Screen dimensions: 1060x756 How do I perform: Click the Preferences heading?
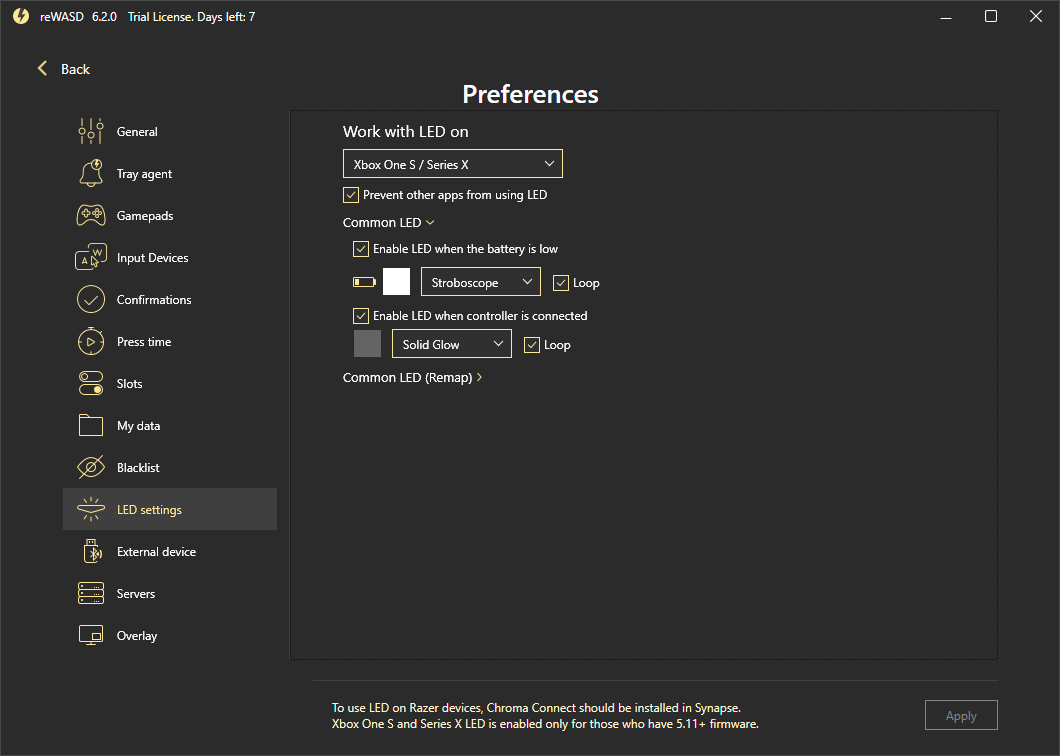[530, 94]
